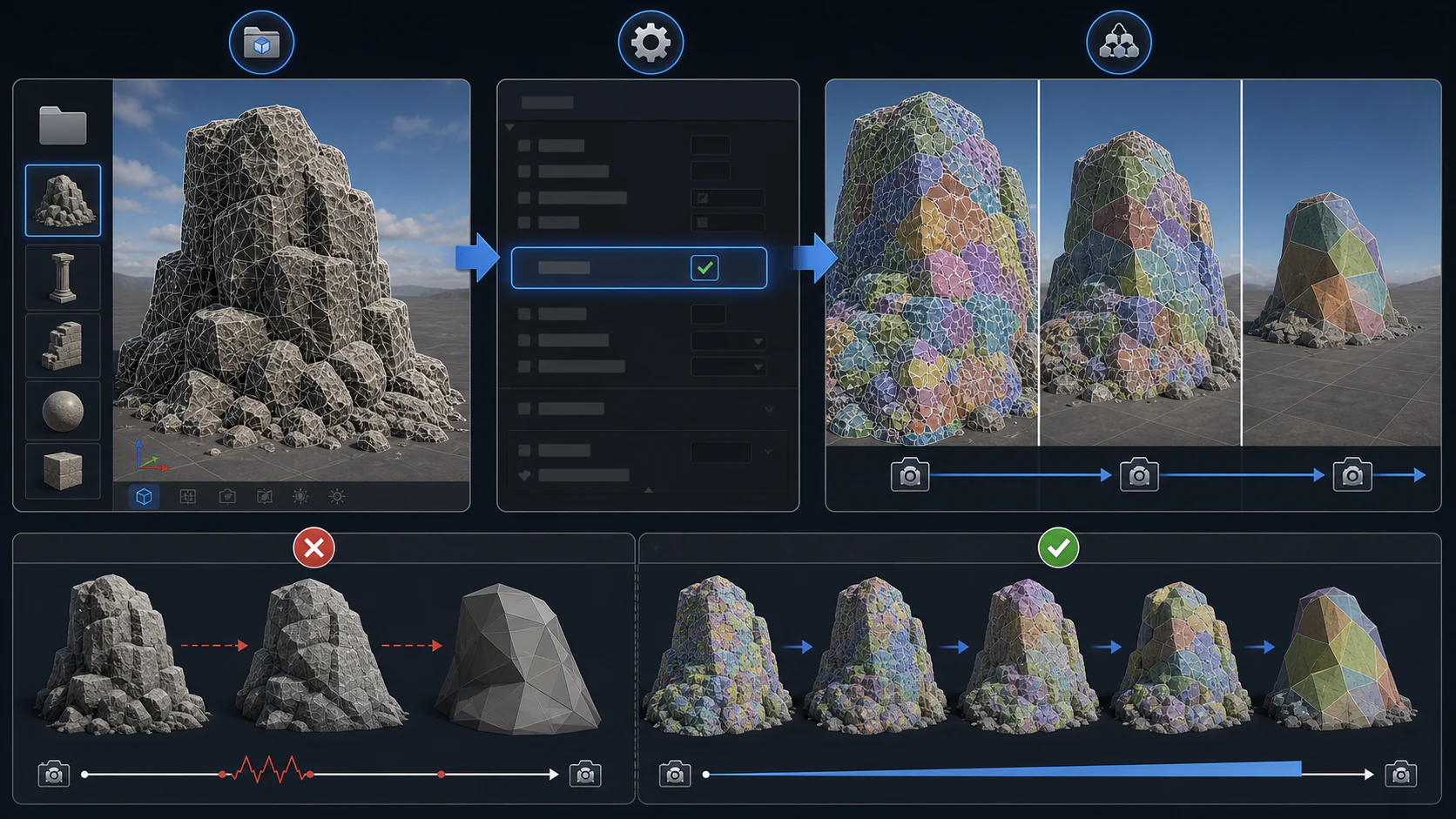Click the camera icon under the low-poly colored rock panel
Screen dimensions: 1456x819
click(x=1352, y=475)
